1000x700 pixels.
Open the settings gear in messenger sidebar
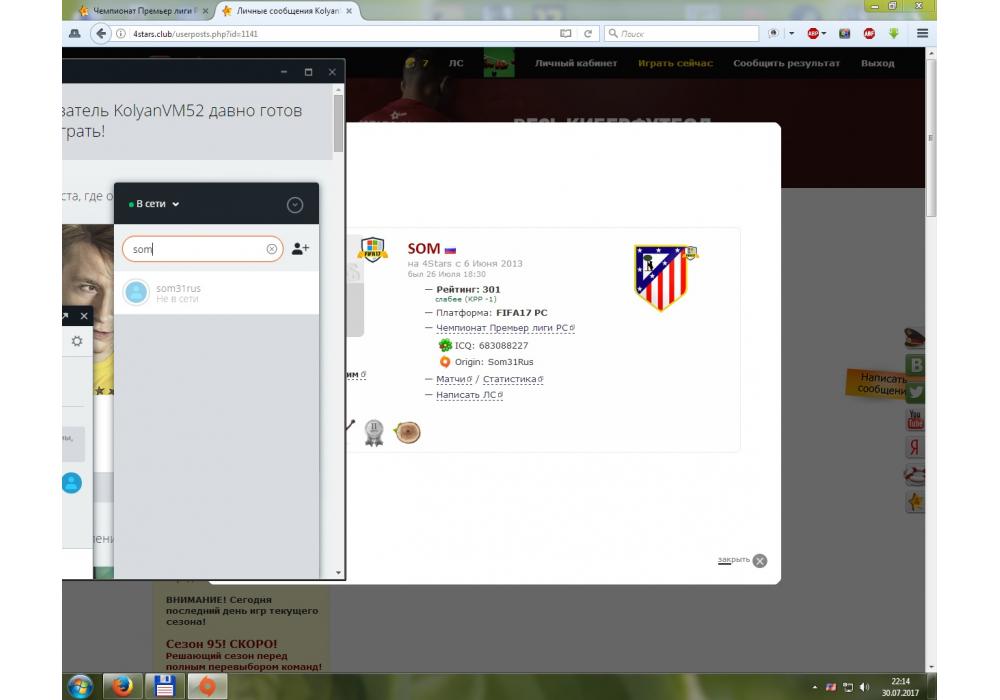pos(77,341)
